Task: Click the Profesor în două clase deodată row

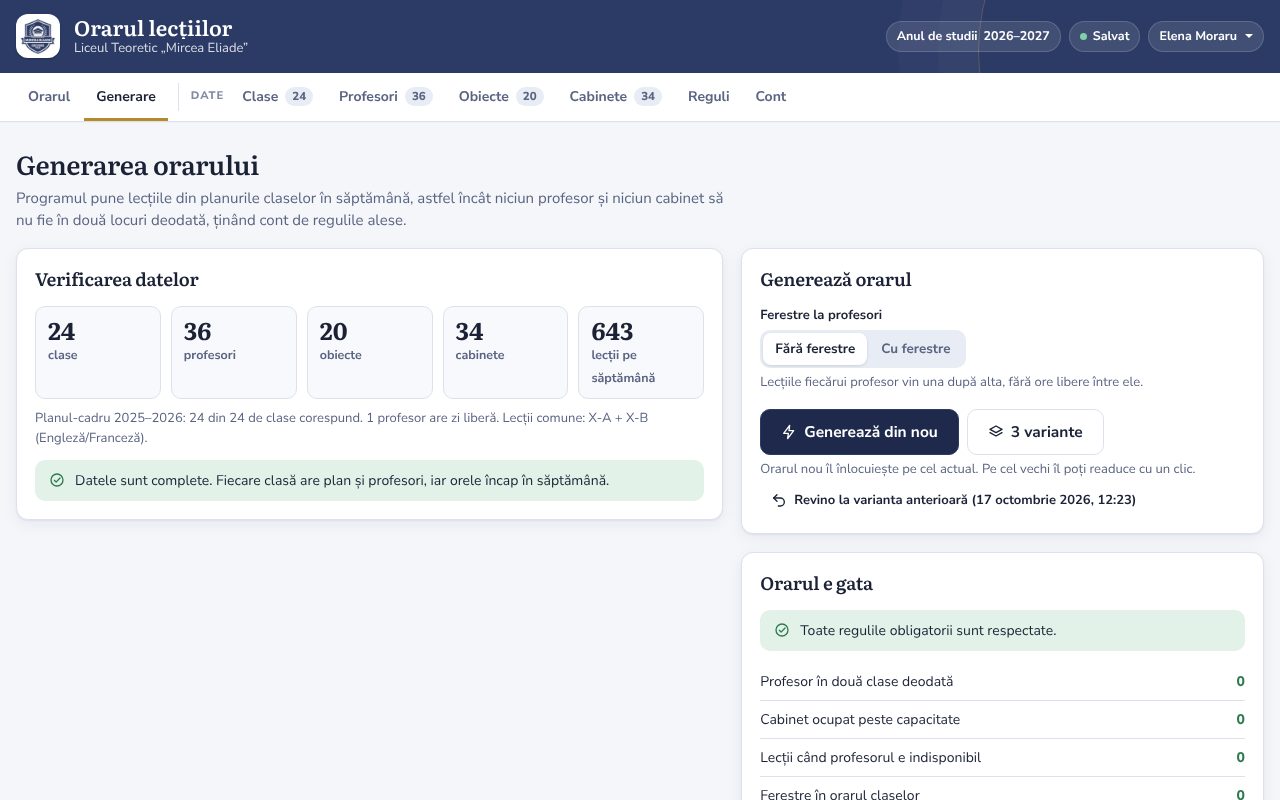Action: point(1002,682)
